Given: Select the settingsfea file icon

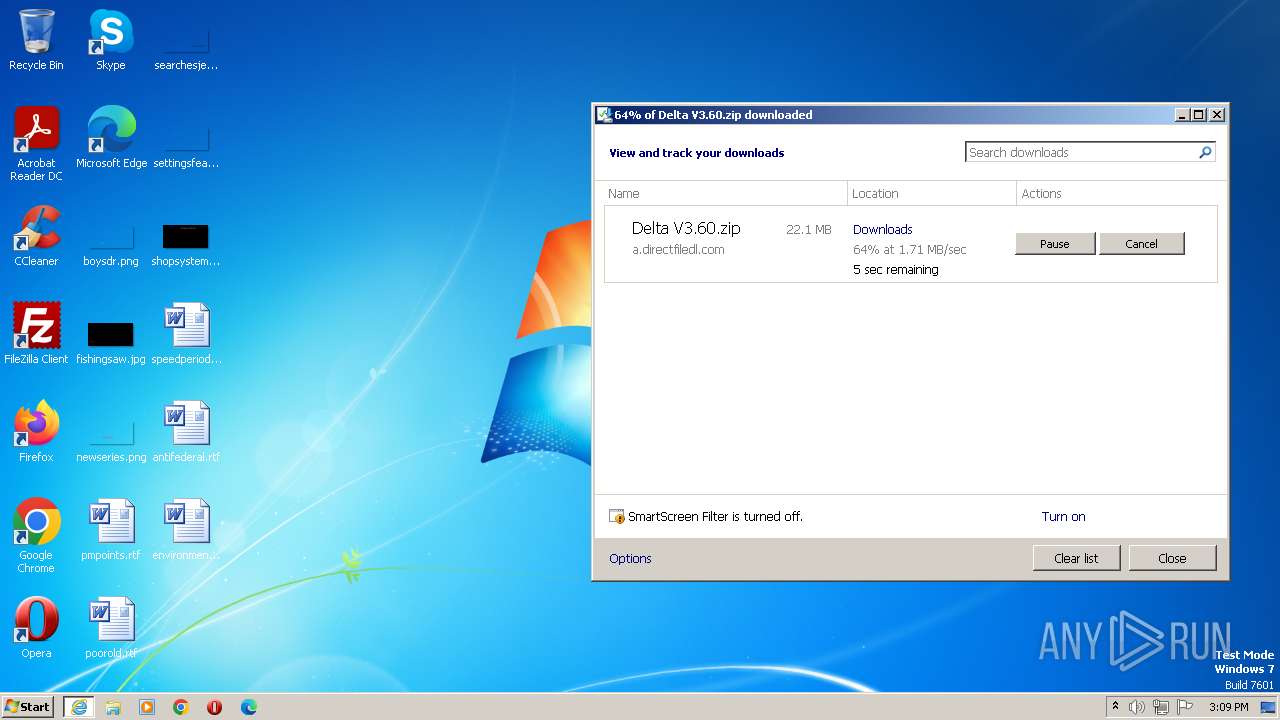Looking at the screenshot, I should [x=186, y=145].
